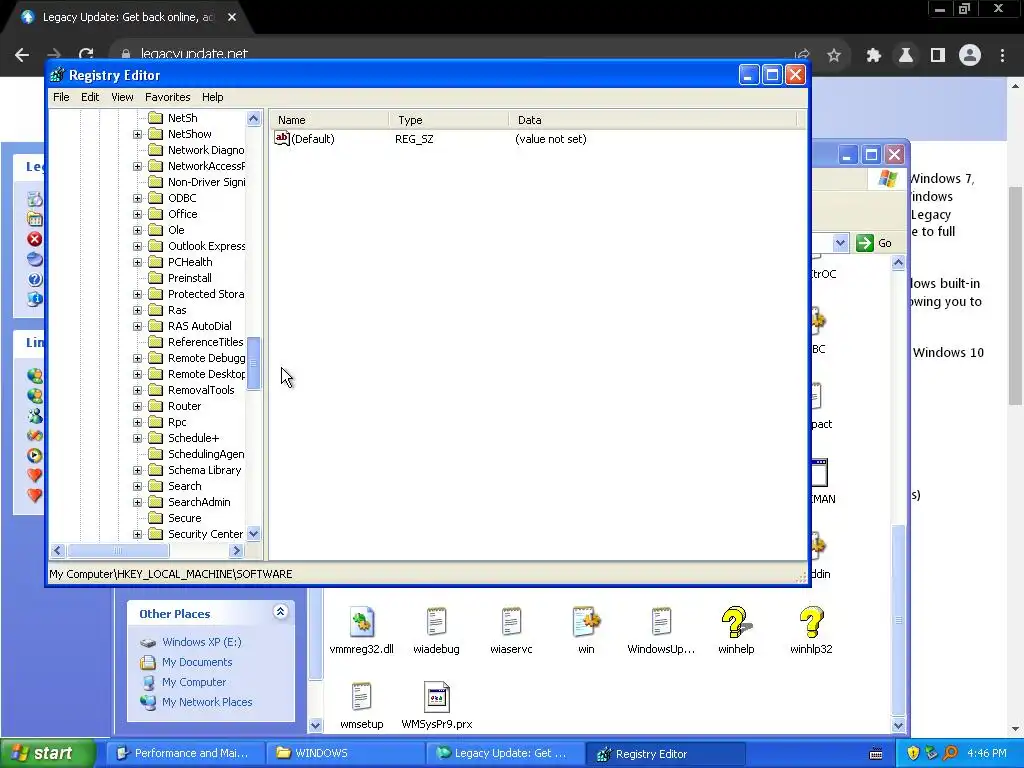The image size is (1024, 768).
Task: Click the Data column header
Action: [x=652, y=120]
